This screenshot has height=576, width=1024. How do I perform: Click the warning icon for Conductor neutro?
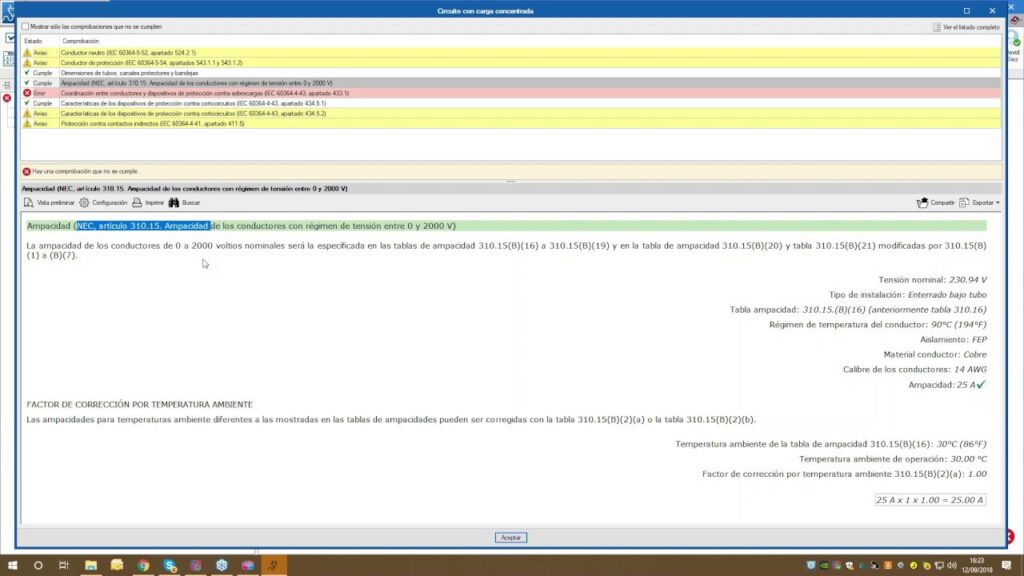pyautogui.click(x=27, y=52)
